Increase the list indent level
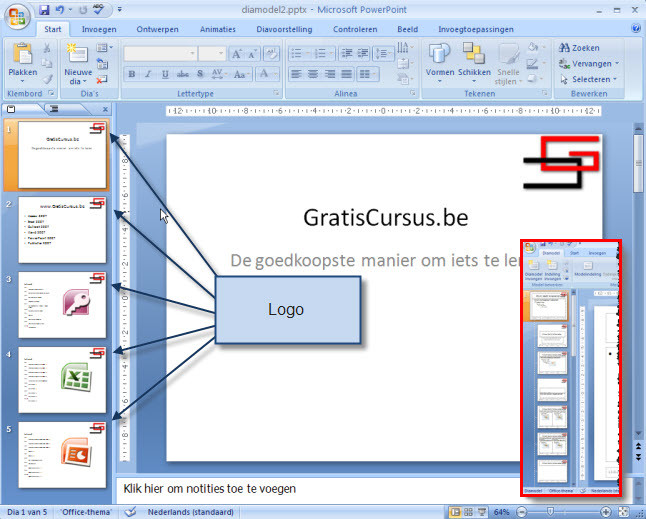The height and width of the screenshot is (519, 646). [x=363, y=53]
